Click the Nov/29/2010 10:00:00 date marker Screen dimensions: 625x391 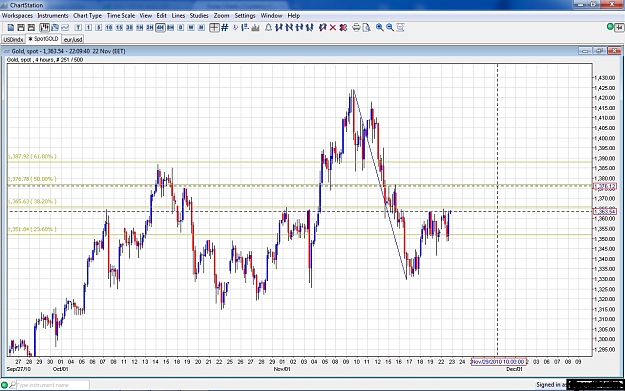(498, 362)
